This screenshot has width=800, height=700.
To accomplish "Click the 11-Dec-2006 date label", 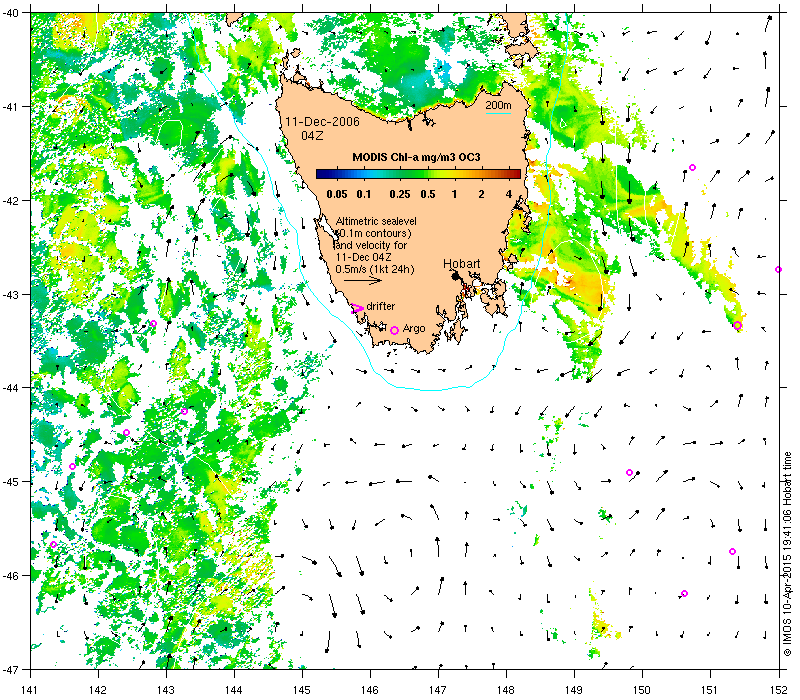I will [322, 121].
